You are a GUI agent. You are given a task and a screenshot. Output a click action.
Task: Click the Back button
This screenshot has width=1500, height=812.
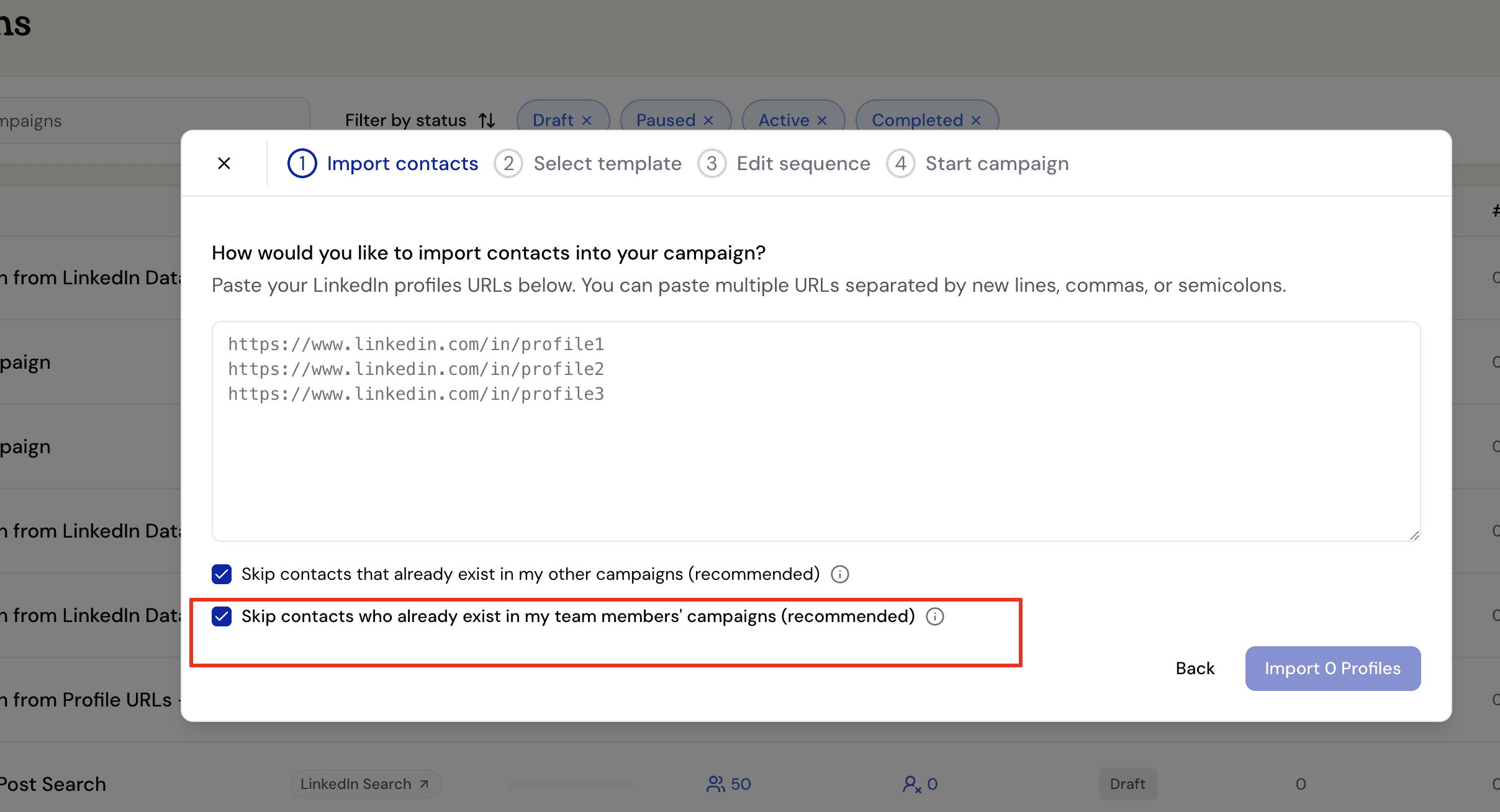click(x=1194, y=668)
